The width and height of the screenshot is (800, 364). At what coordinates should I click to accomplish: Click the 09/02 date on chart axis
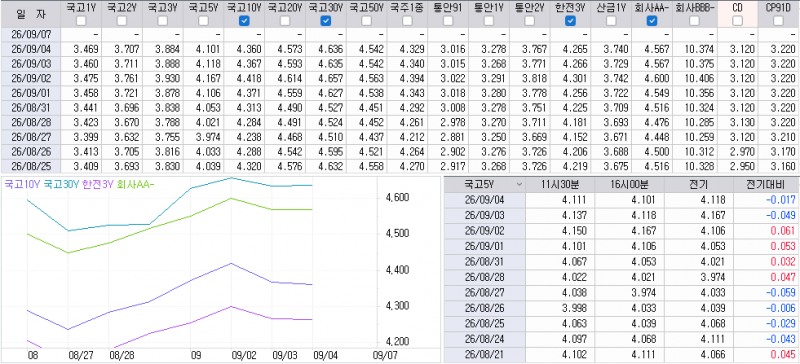pyautogui.click(x=241, y=355)
